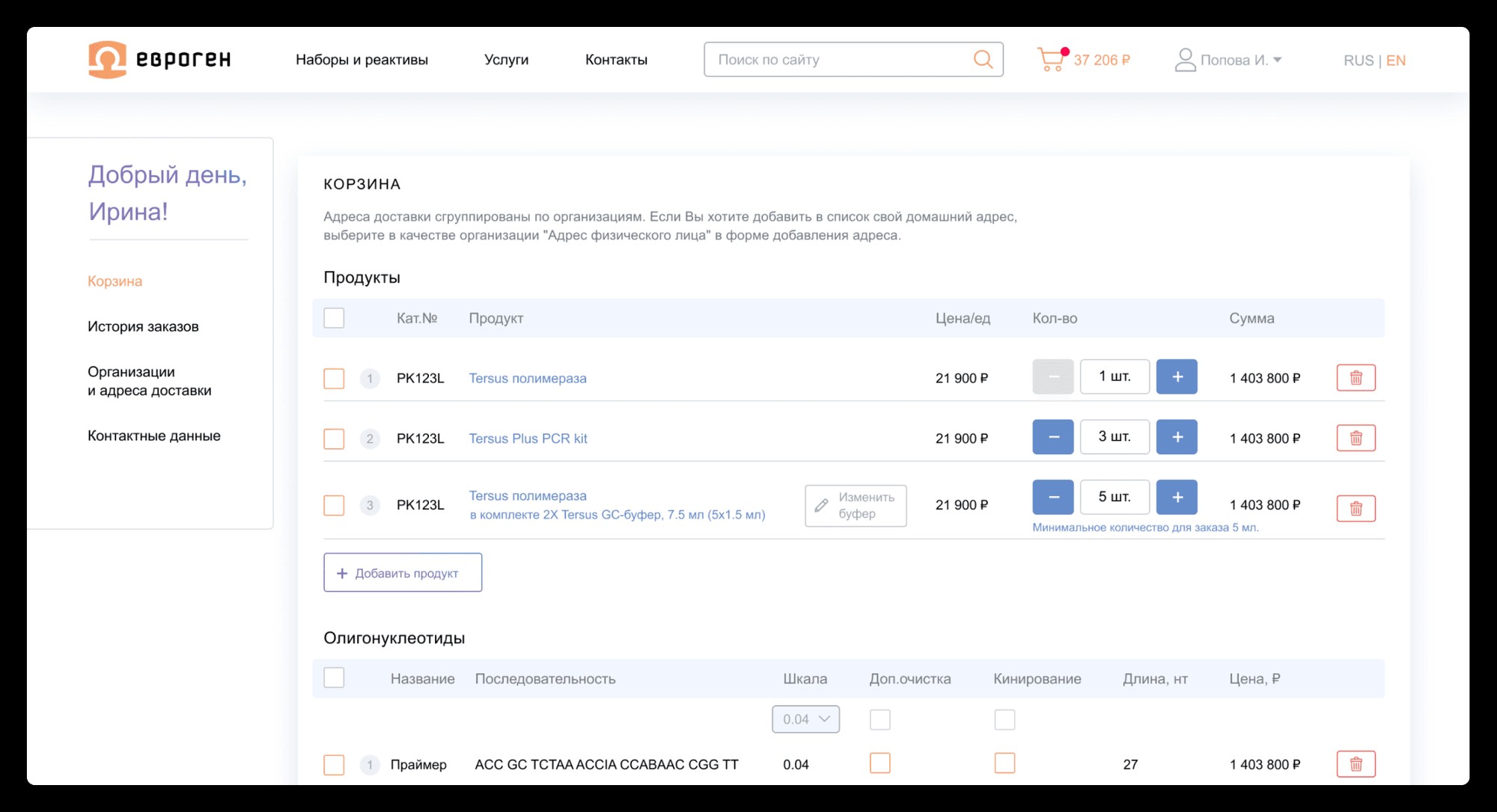Viewport: 1497px width, 812px height.
Task: Select Корзина in the sidebar
Action: [115, 281]
